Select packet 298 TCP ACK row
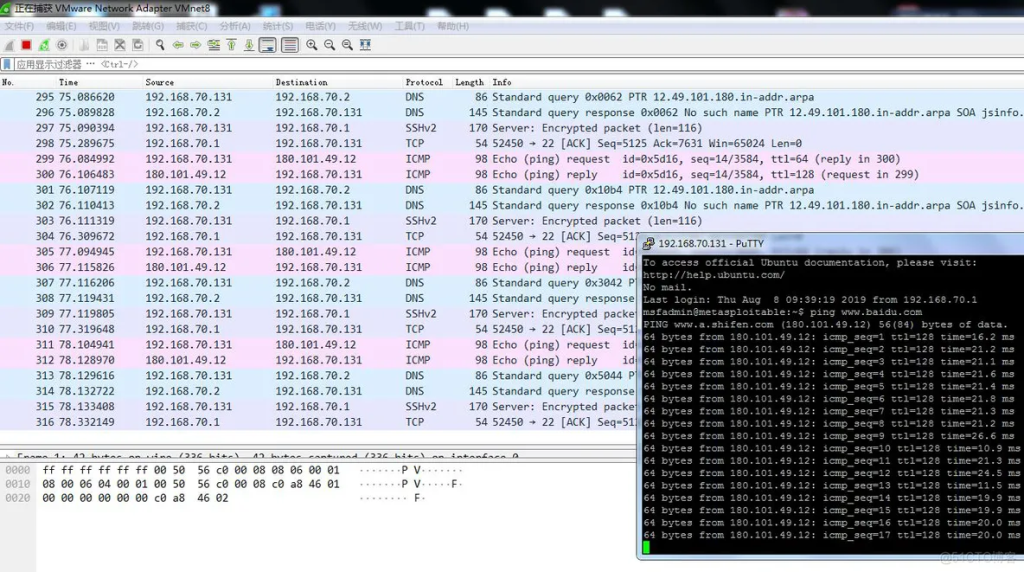The image size is (1024, 572). point(512,143)
